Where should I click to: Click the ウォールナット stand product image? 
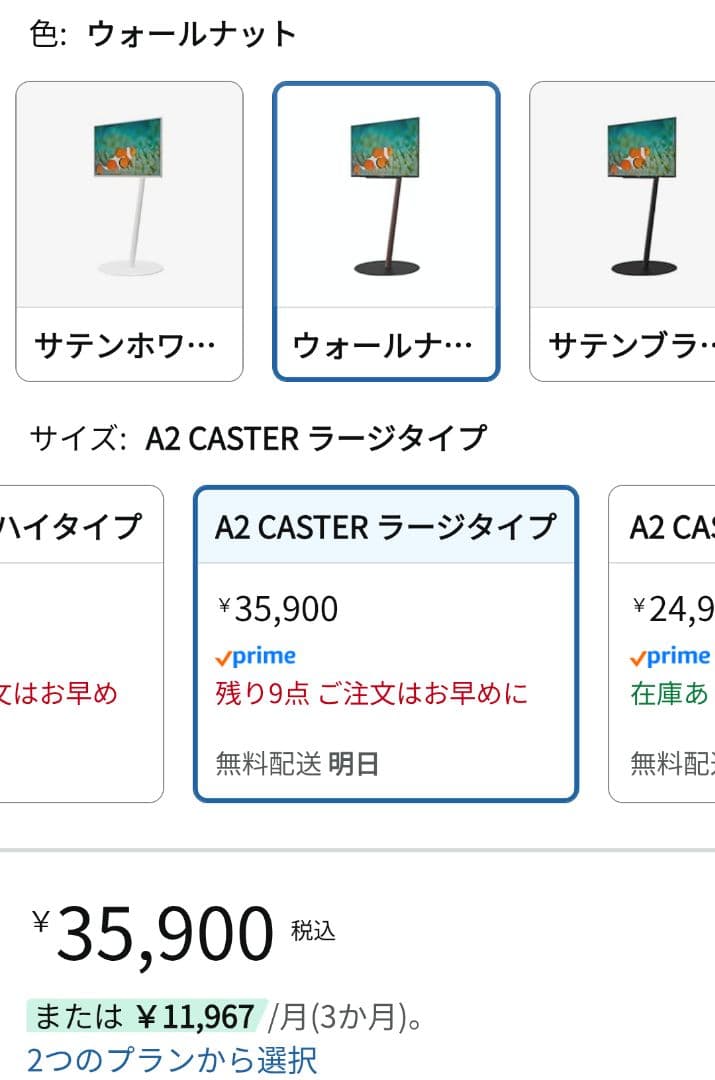point(386,196)
